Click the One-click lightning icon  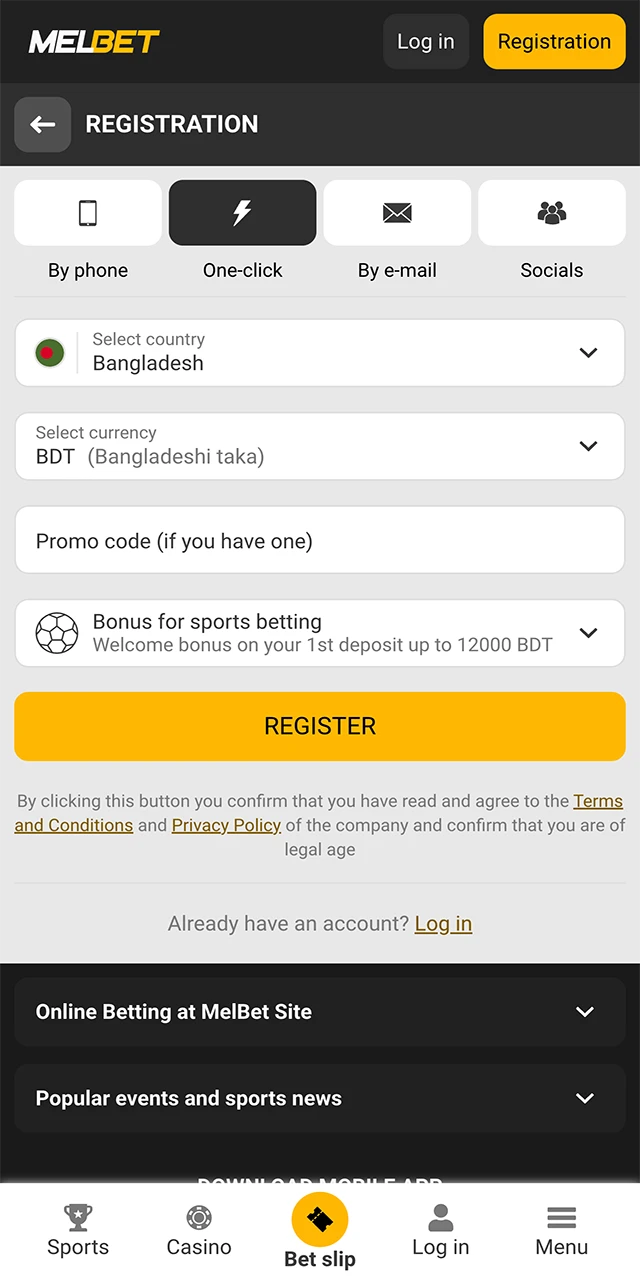(x=242, y=212)
